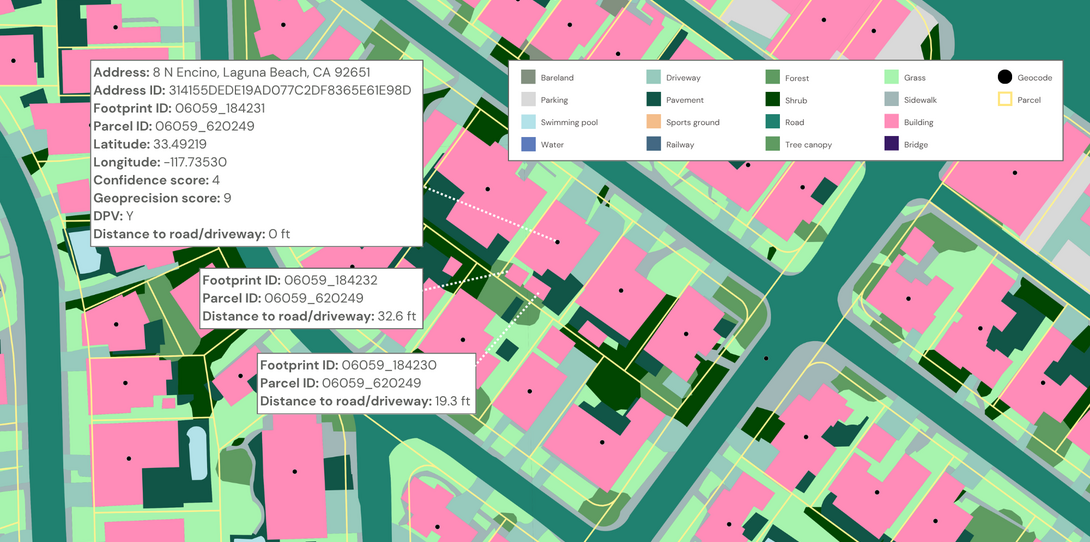The image size is (1090, 542).
Task: Click the Distance to road/driveway 32.6 ft line
Action: click(x=309, y=316)
